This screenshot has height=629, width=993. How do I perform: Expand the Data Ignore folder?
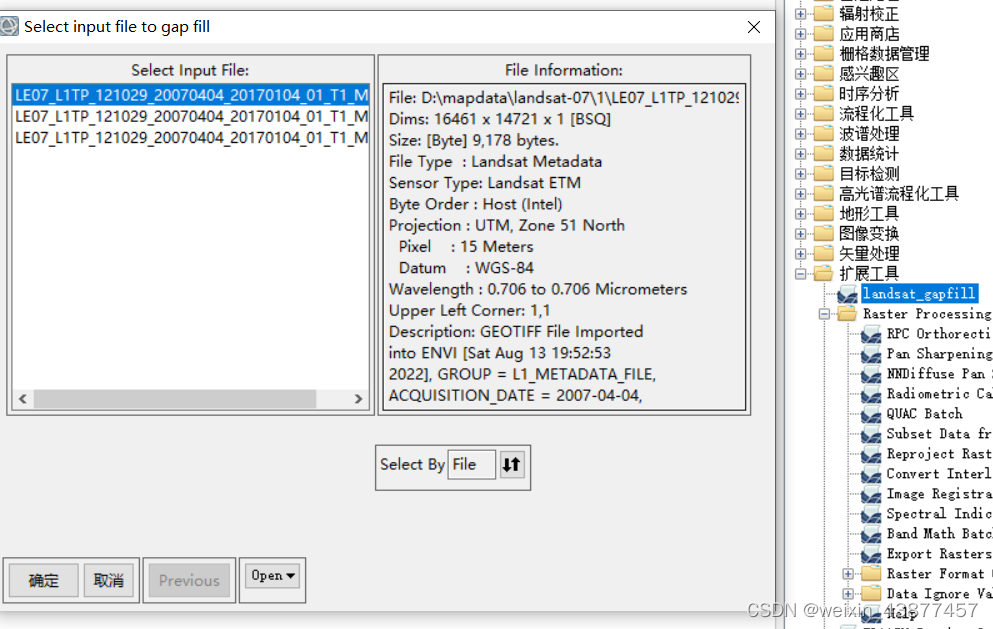(848, 594)
